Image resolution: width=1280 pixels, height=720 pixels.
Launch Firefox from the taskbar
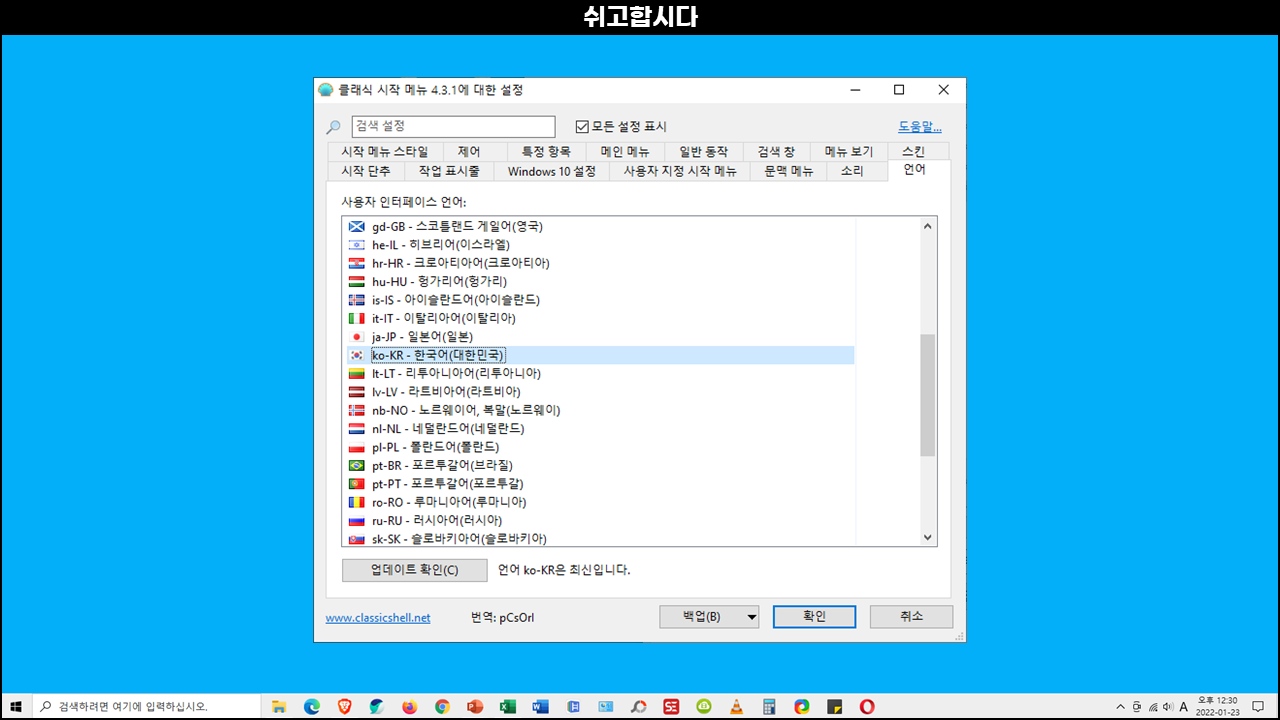click(409, 706)
